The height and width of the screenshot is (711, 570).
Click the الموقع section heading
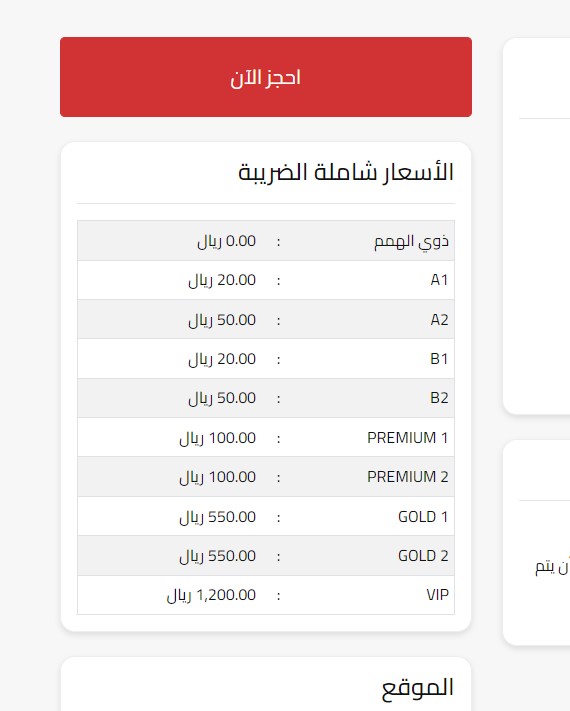(x=418, y=688)
